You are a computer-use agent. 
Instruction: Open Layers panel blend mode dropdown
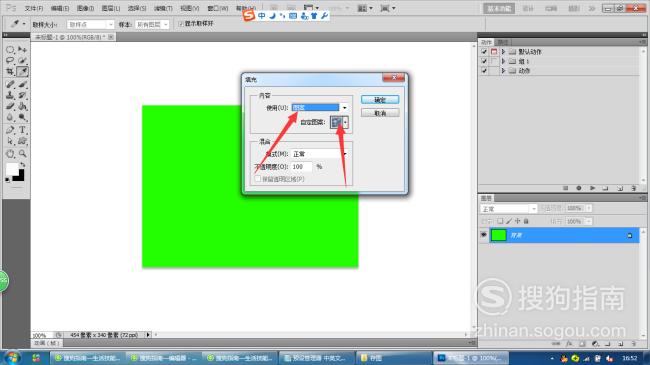click(x=509, y=209)
